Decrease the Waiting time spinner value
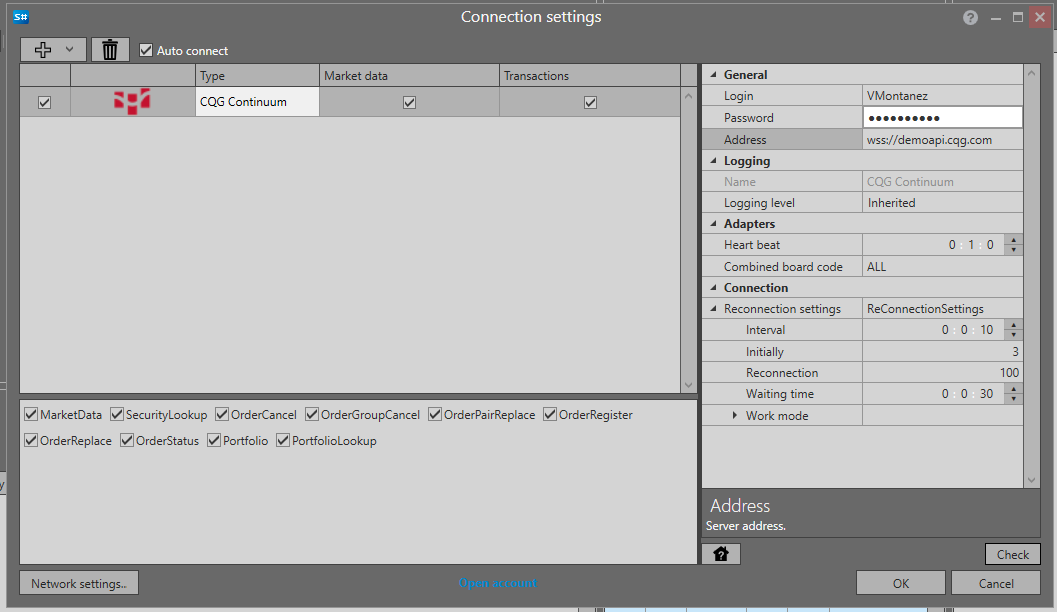The width and height of the screenshot is (1057, 612). point(1014,398)
